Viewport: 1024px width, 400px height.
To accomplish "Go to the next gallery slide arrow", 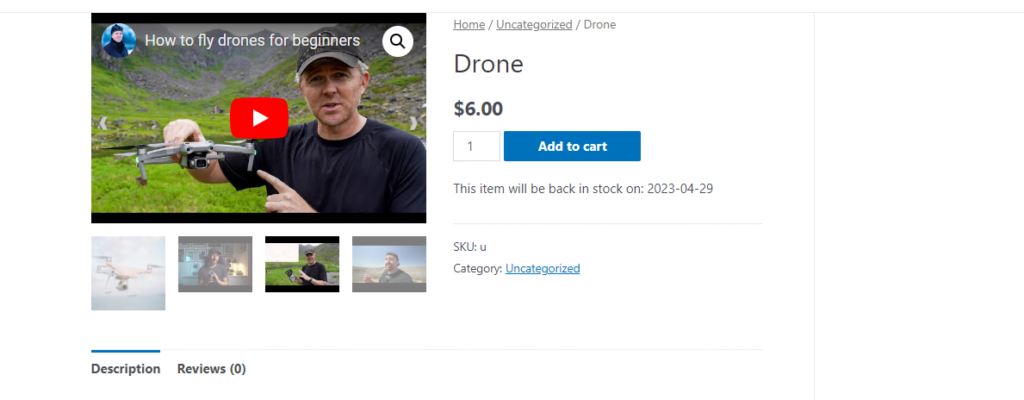I will (x=415, y=123).
